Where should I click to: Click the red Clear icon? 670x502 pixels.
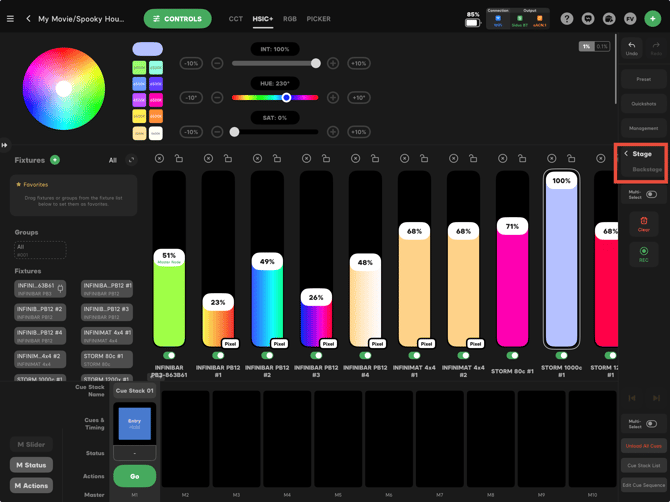tap(644, 221)
